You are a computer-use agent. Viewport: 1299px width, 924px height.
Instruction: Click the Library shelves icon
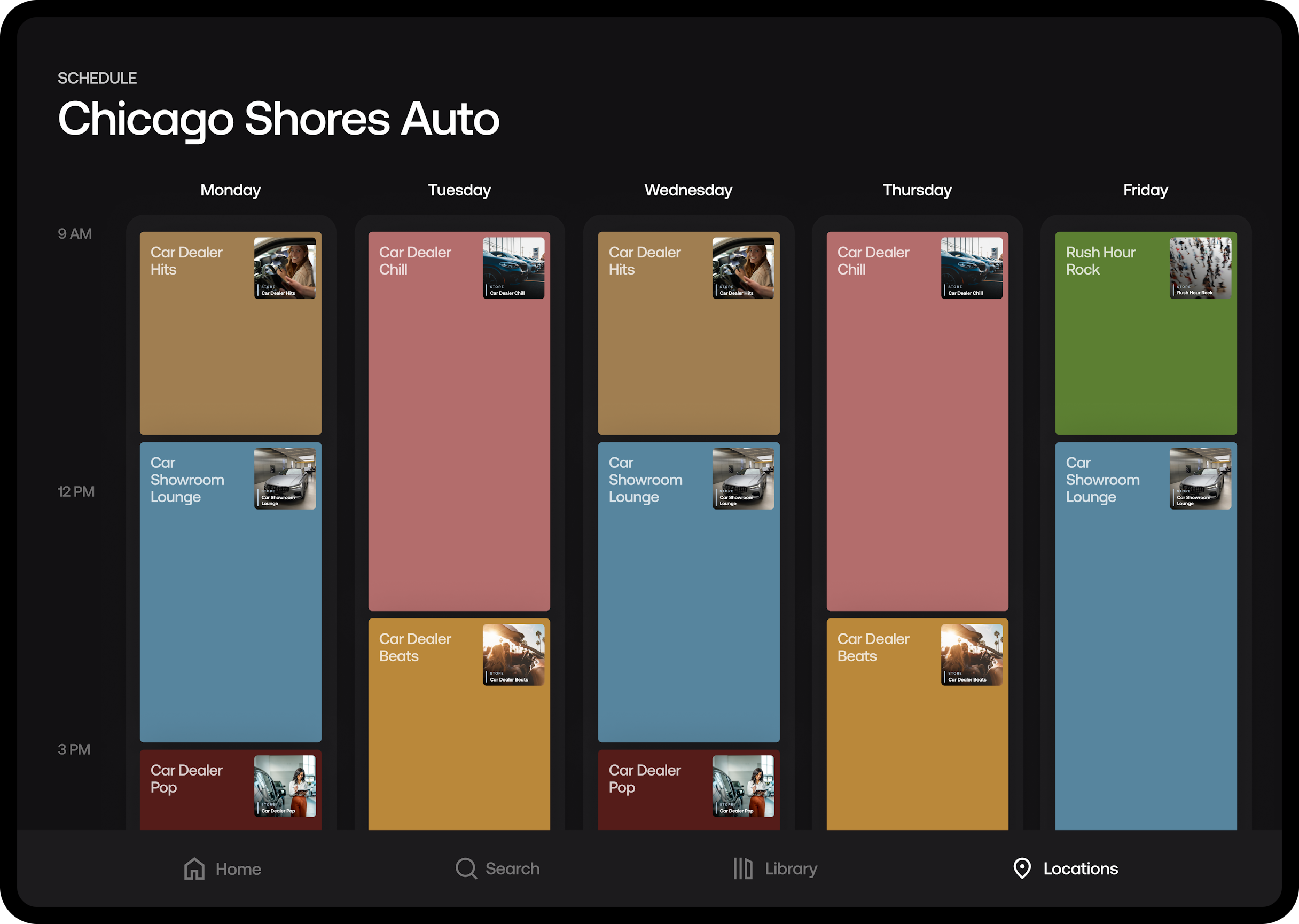[x=742, y=869]
